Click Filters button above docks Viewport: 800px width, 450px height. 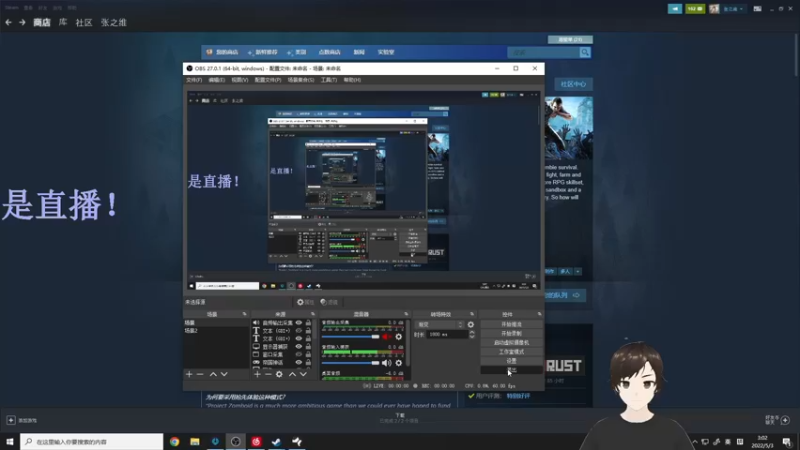pos(329,302)
